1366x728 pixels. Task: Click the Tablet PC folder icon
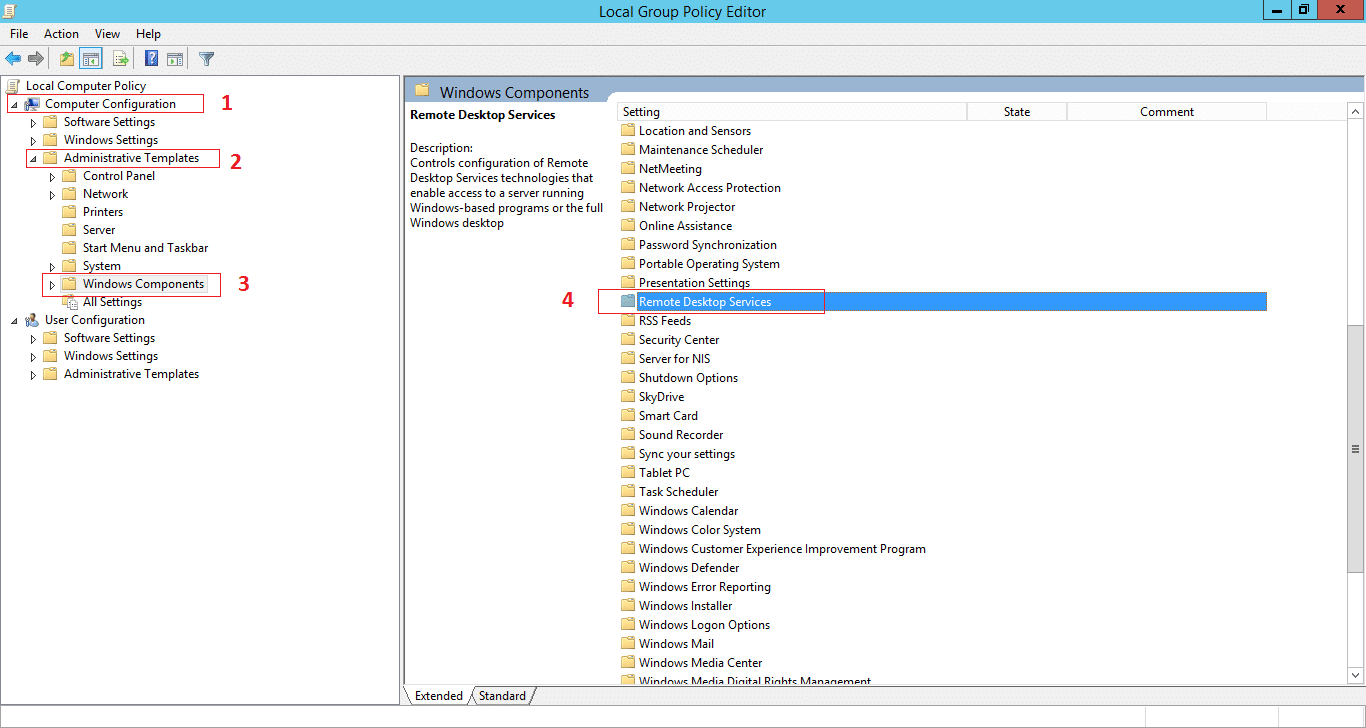(x=628, y=473)
